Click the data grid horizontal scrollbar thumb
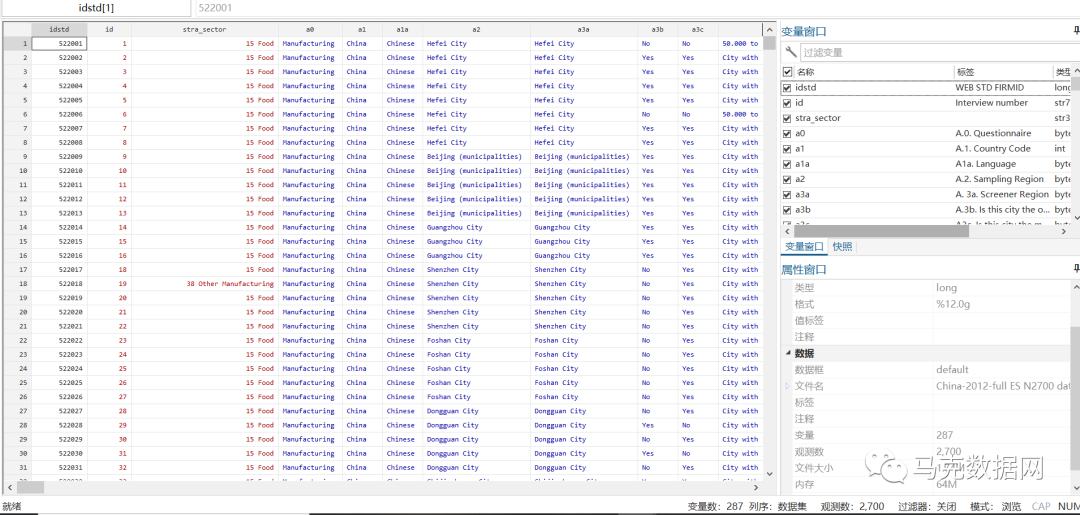 coord(30,486)
